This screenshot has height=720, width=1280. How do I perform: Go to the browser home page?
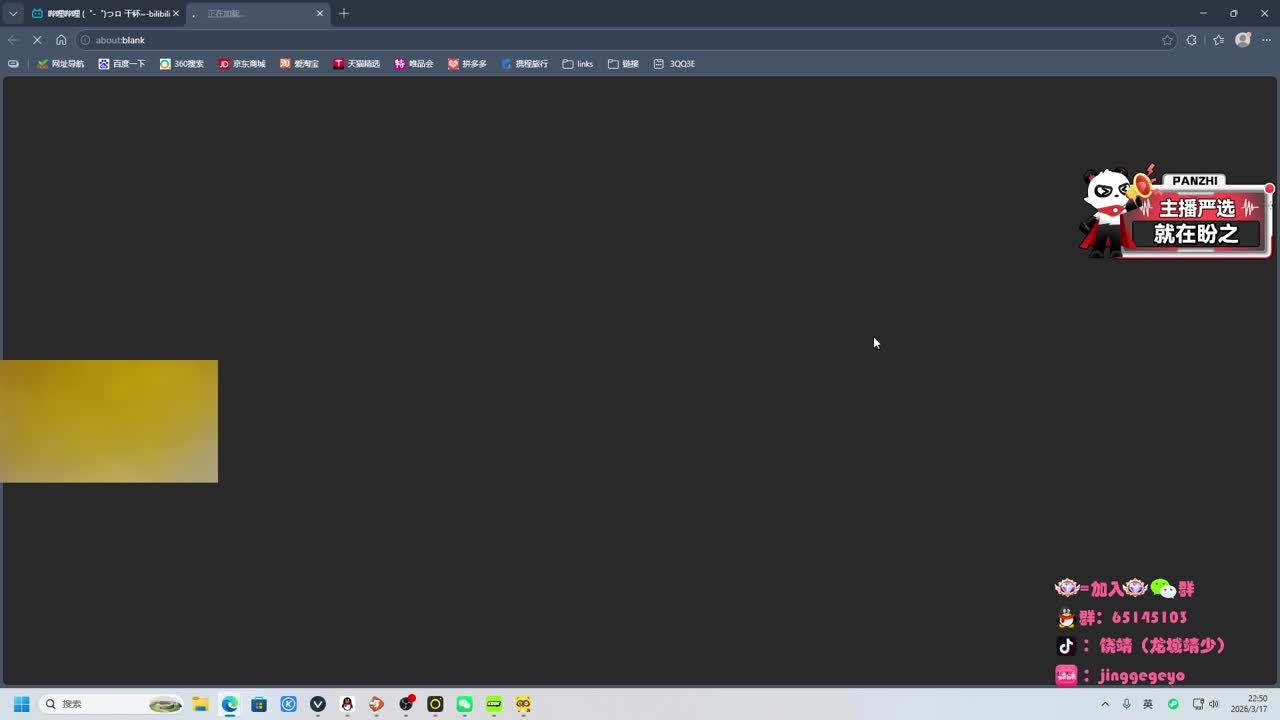tap(61, 40)
